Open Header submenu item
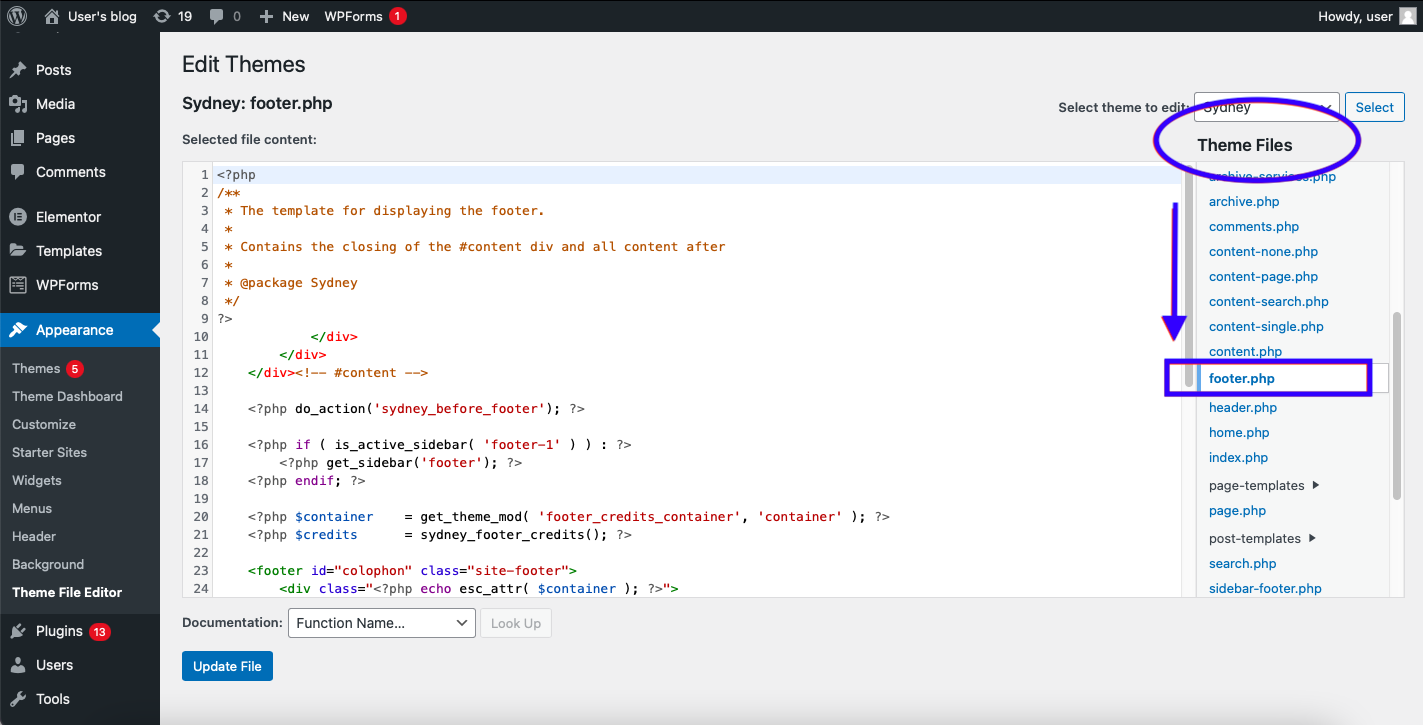Image resolution: width=1423 pixels, height=725 pixels. 34,536
